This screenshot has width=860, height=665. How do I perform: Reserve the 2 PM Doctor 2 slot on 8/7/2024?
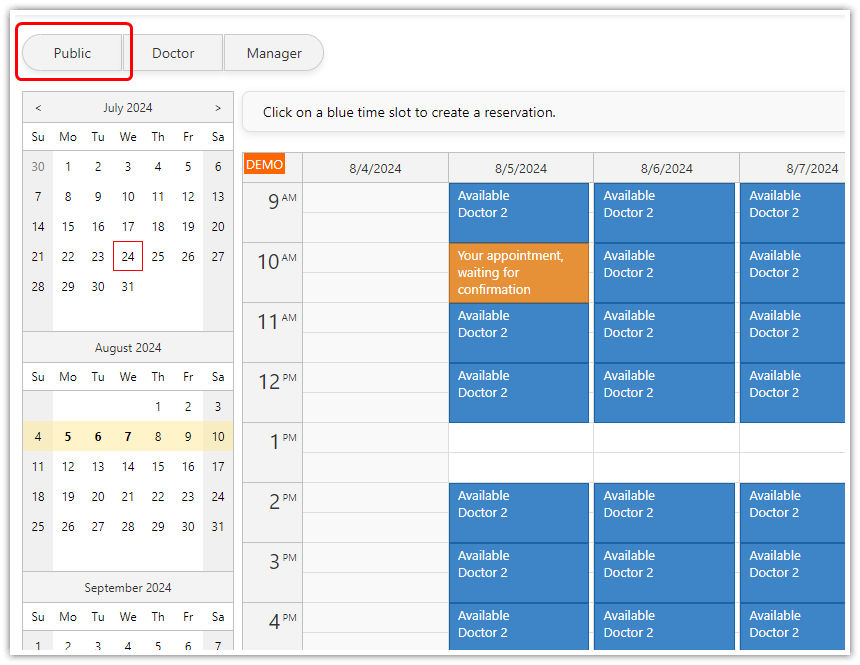(792, 513)
